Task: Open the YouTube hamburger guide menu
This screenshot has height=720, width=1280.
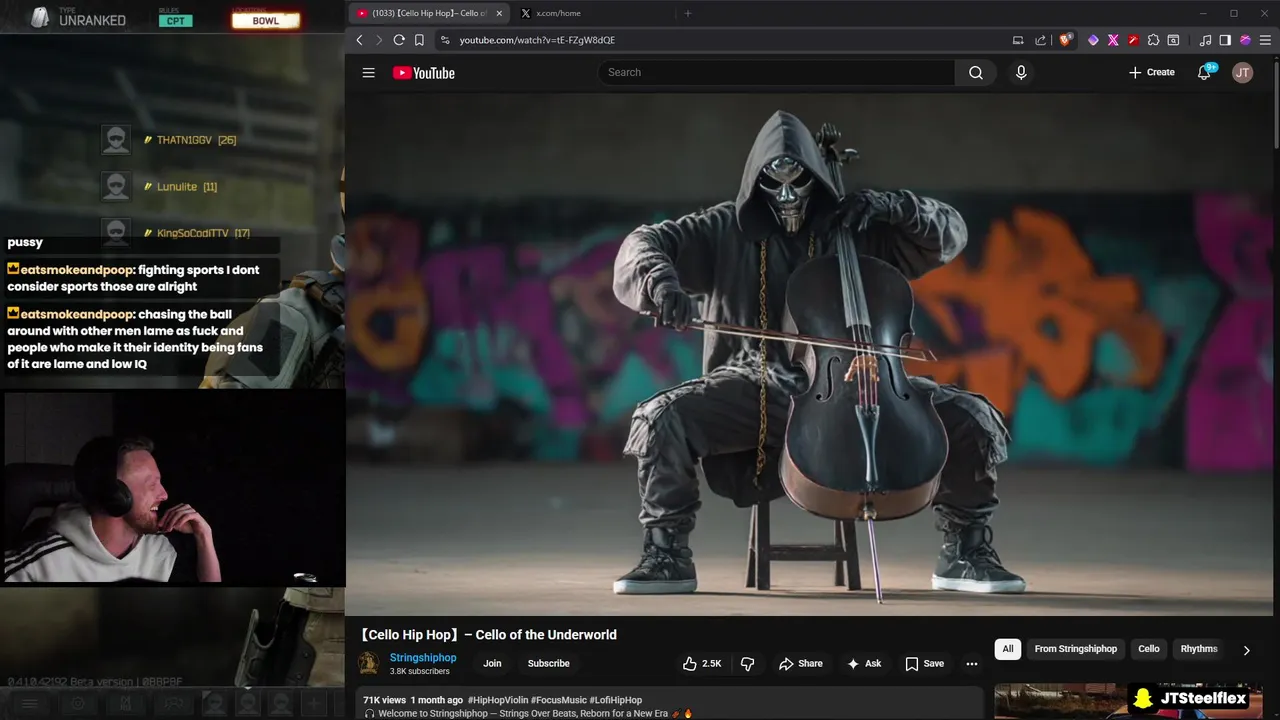Action: (369, 72)
